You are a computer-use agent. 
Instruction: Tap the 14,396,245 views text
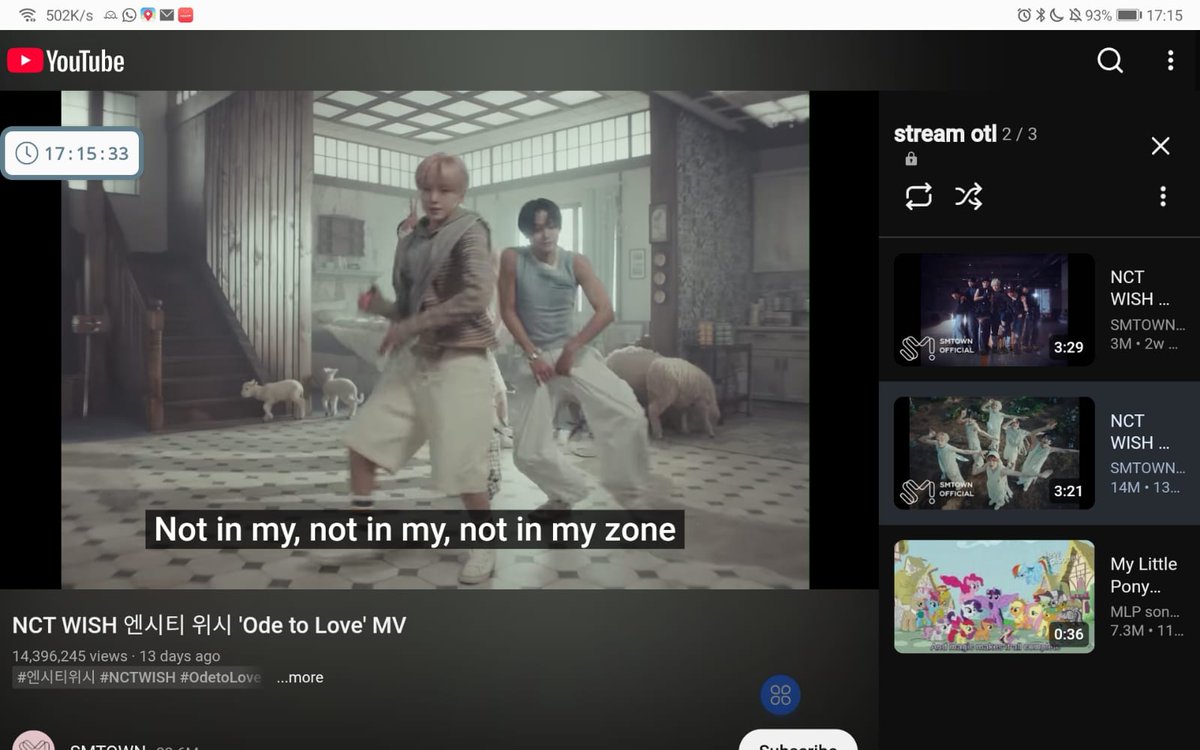tap(70, 656)
